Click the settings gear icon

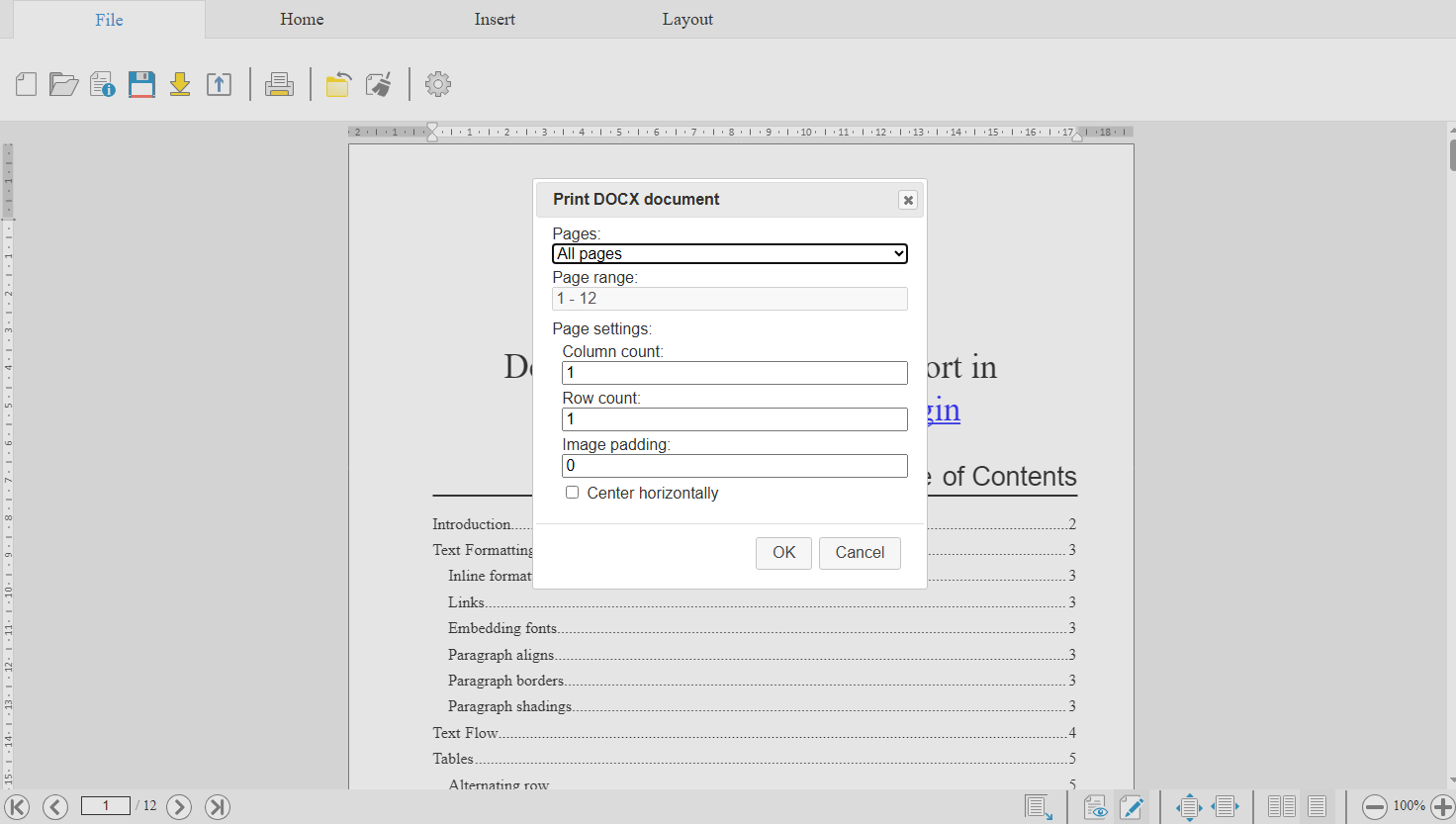[437, 84]
